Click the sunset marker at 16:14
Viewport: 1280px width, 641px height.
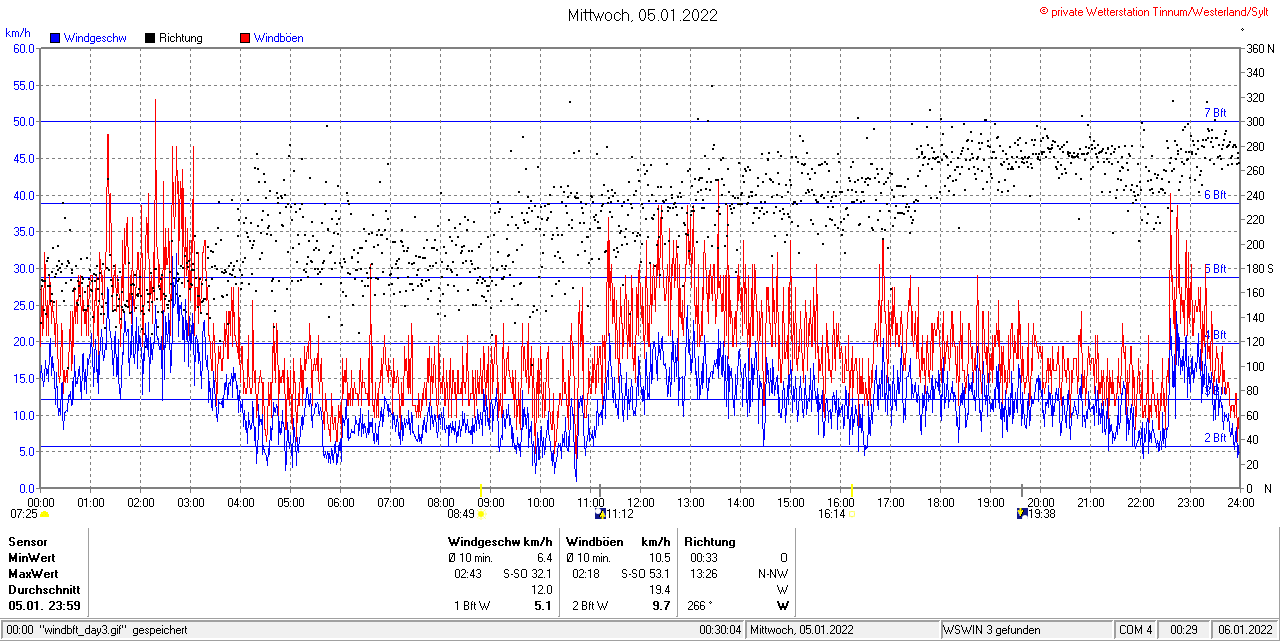click(x=853, y=514)
